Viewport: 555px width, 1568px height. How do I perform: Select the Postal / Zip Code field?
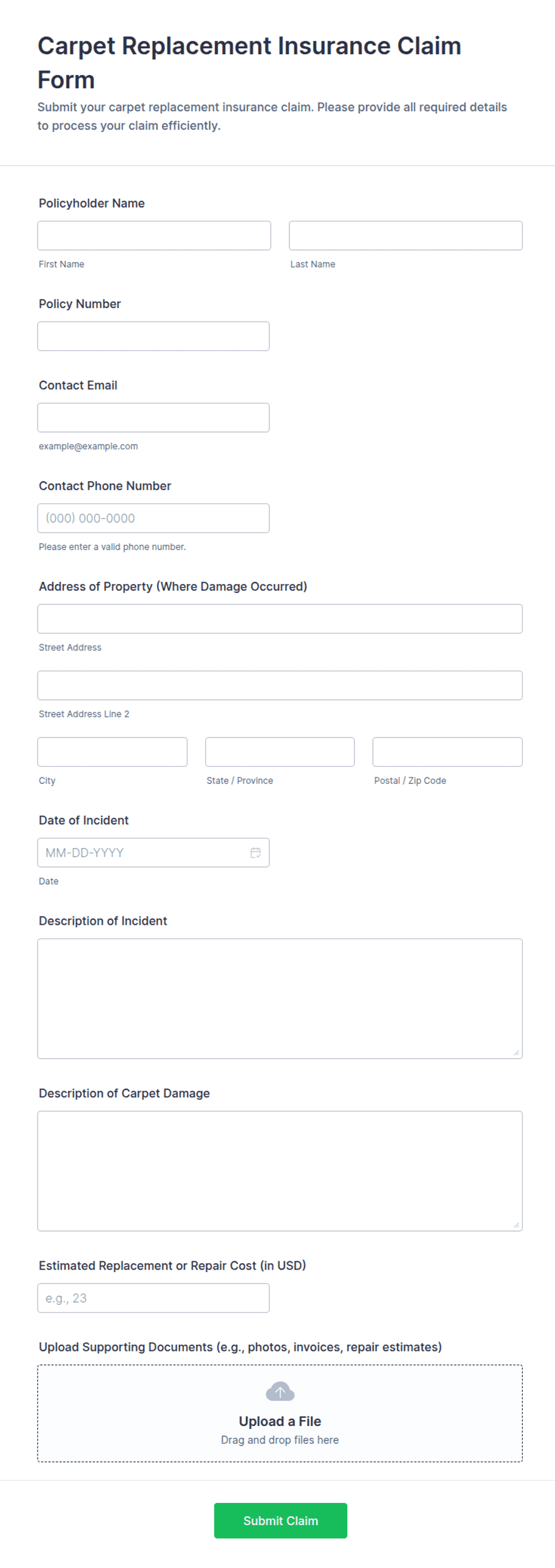(x=448, y=752)
